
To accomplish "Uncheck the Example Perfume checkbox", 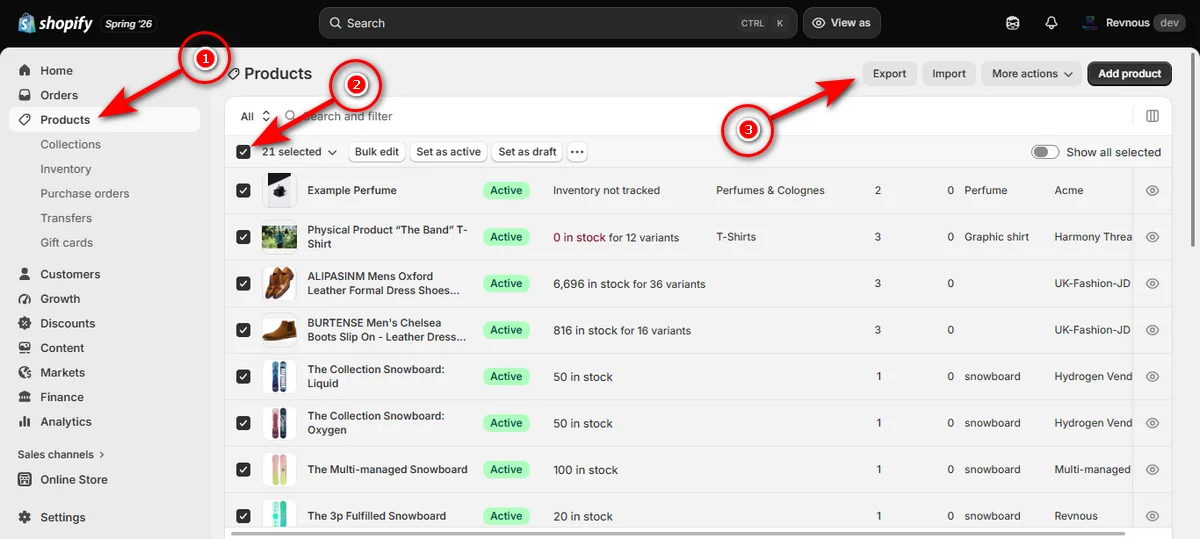I will click(243, 190).
